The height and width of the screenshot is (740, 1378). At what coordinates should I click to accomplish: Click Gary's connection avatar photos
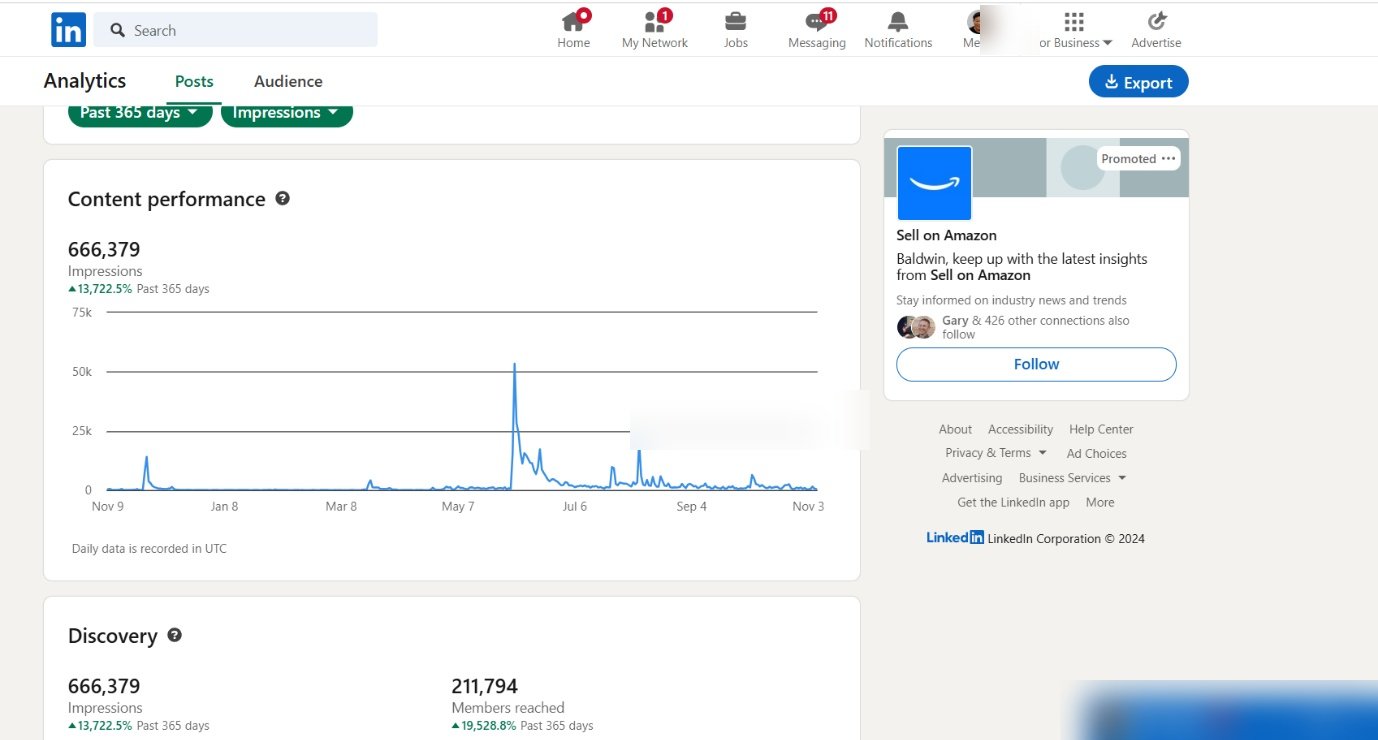(916, 327)
